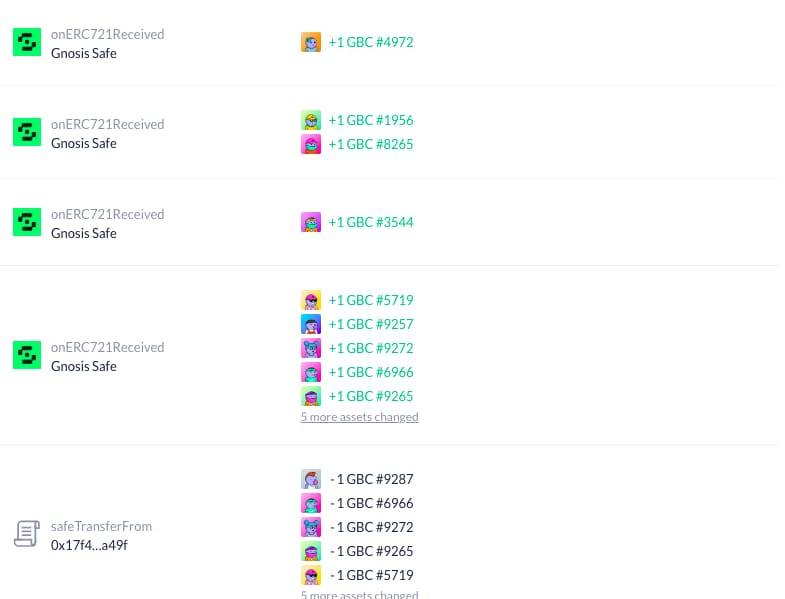Open the NFT thumbnail for +1 GBC #4972
This screenshot has height=599, width=785.
(311, 42)
